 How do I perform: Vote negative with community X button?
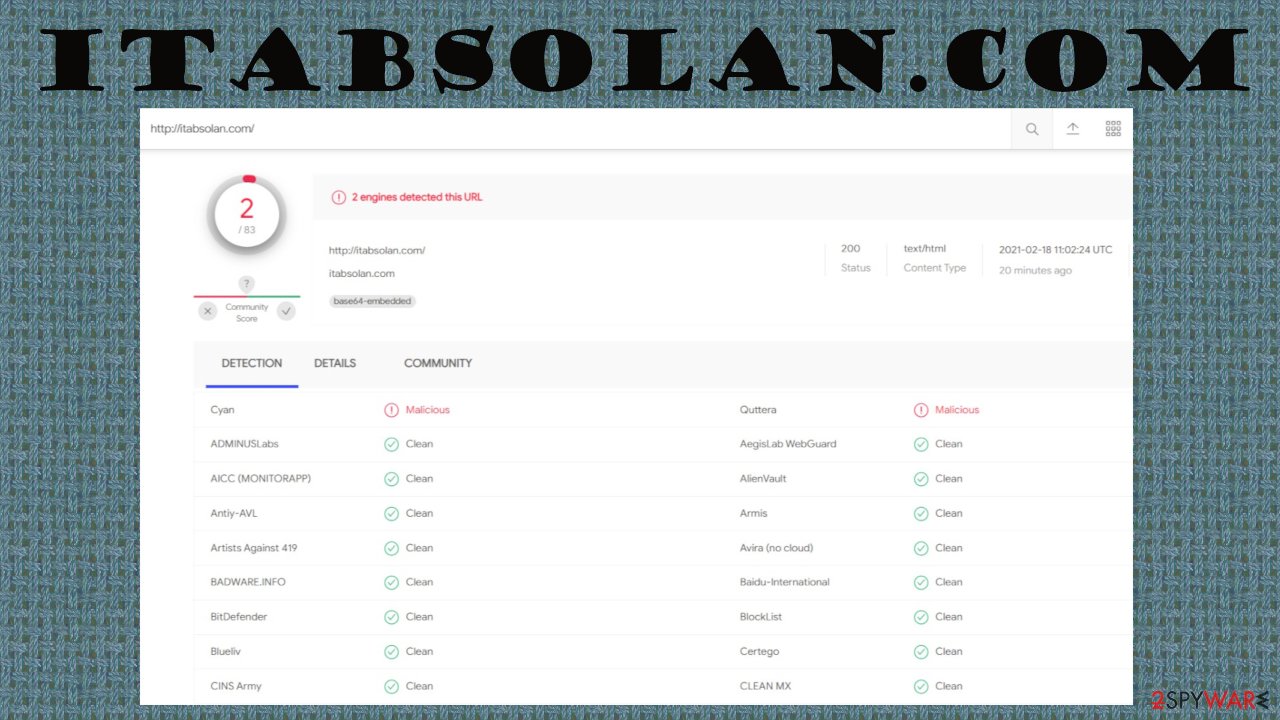pyautogui.click(x=208, y=311)
